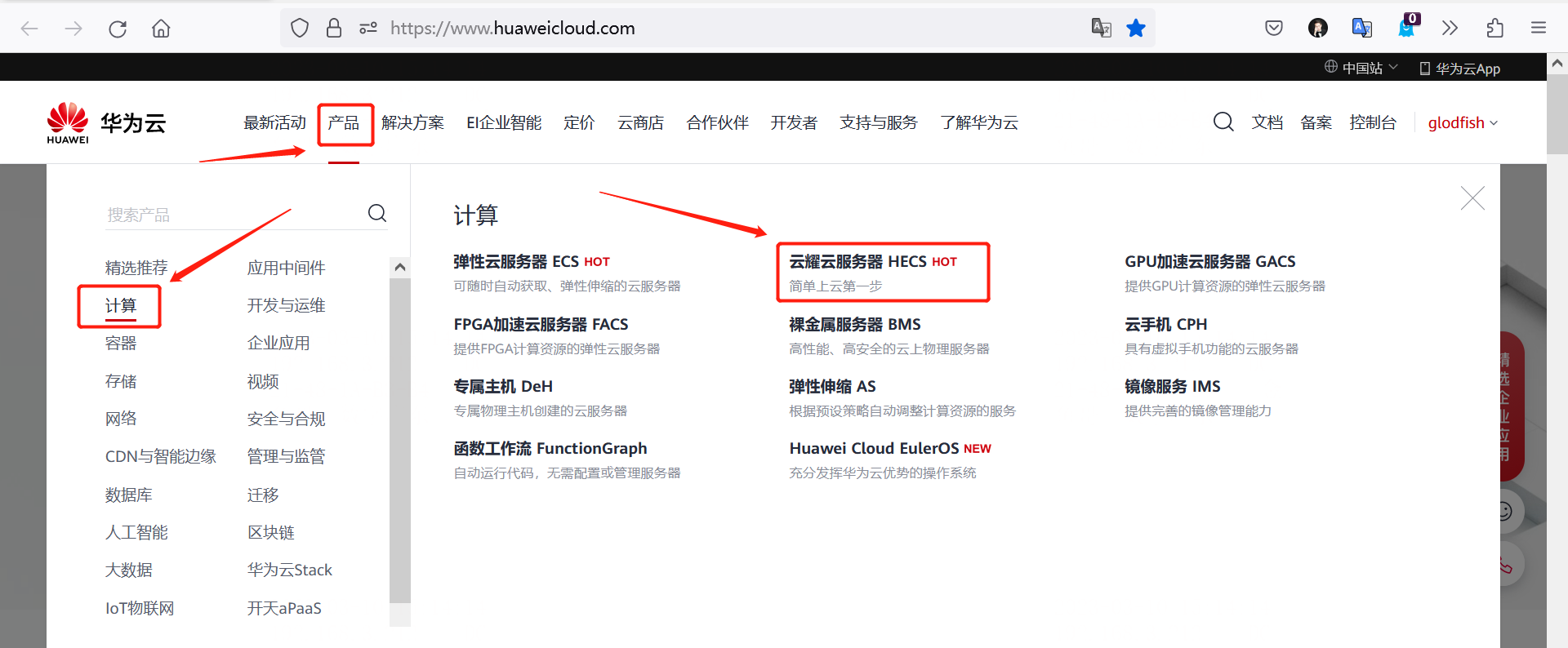Image resolution: width=1568 pixels, height=648 pixels.
Task: Open the glodfish account dropdown
Action: [1463, 123]
